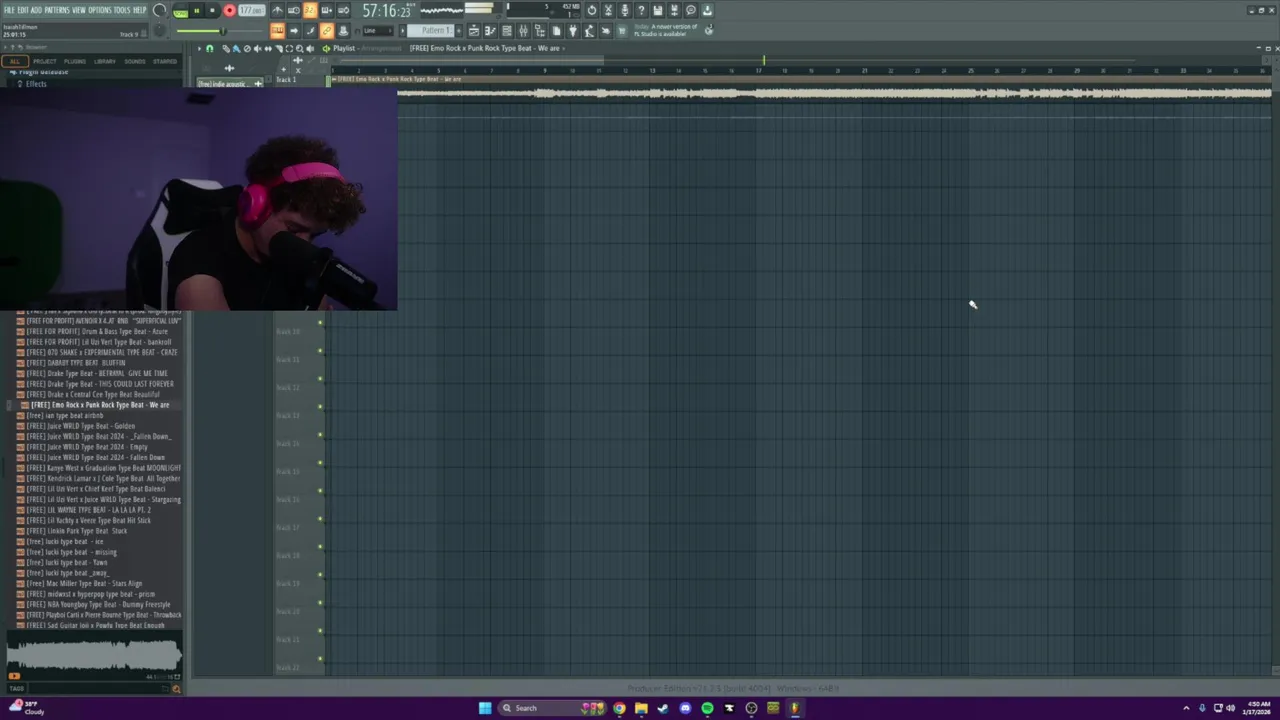Open Spotify from the taskbar
The width and height of the screenshot is (1280, 720).
(707, 708)
